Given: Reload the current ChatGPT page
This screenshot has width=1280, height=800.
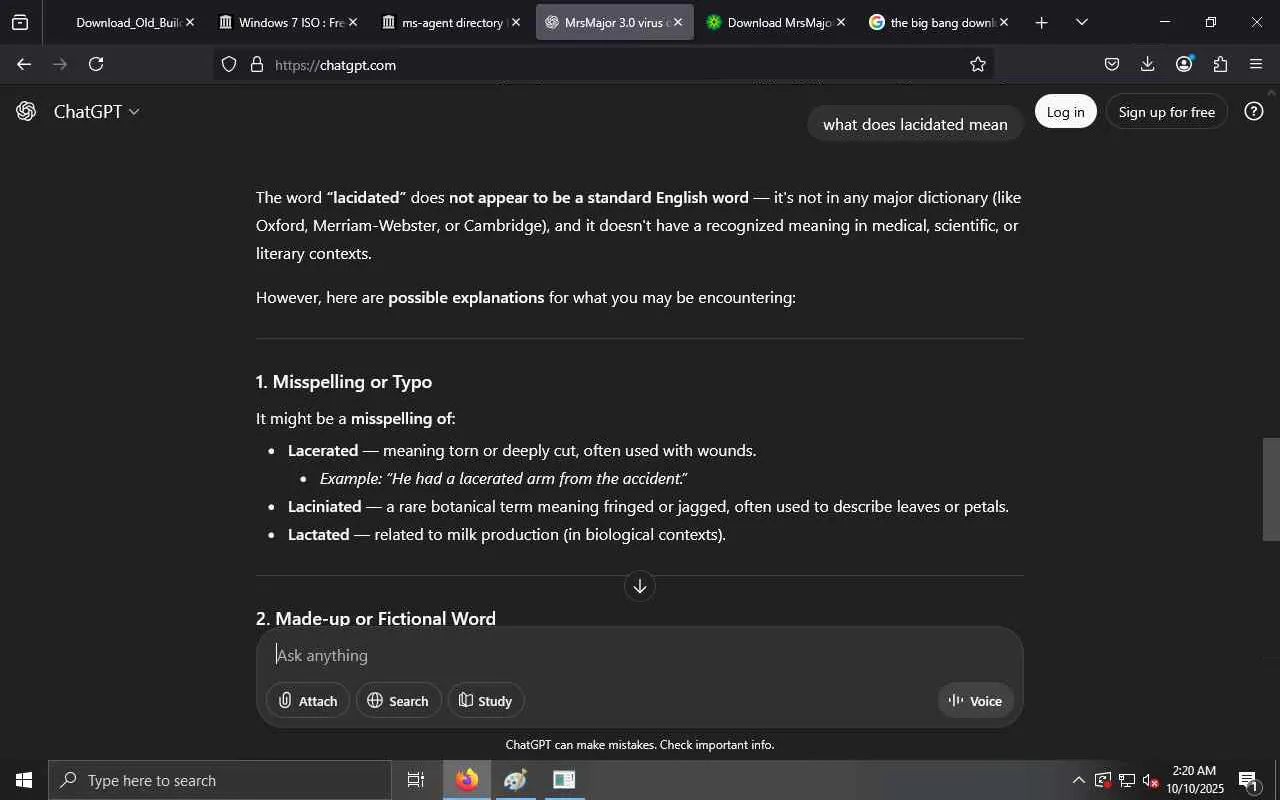Looking at the screenshot, I should [96, 64].
